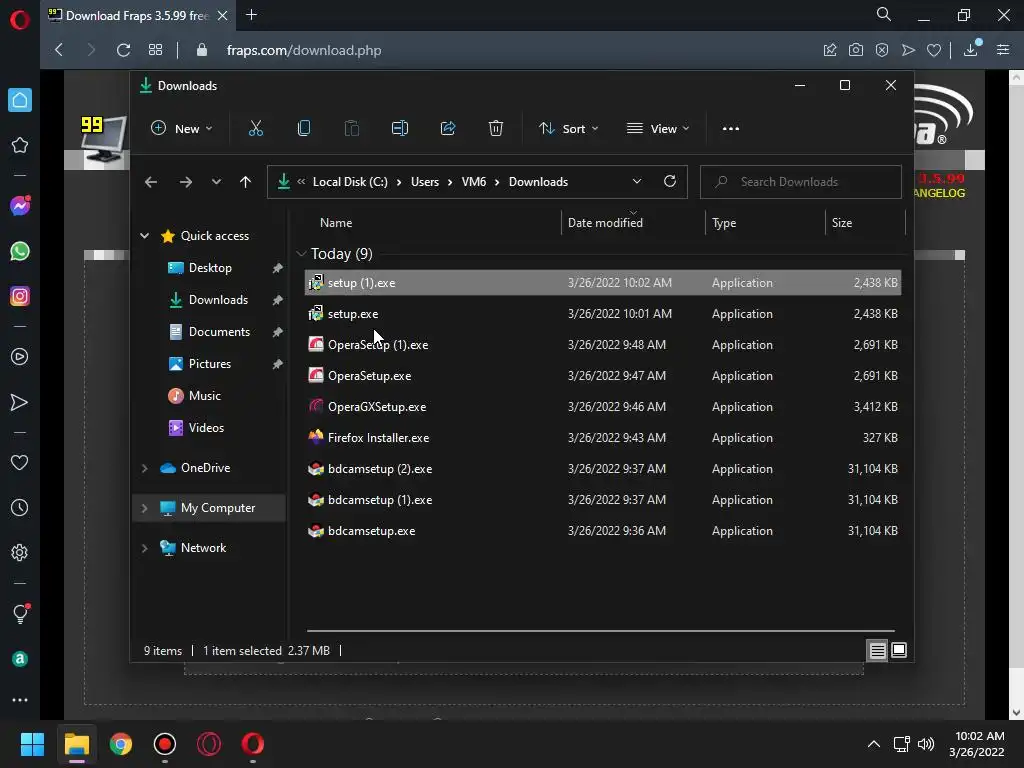Image resolution: width=1024 pixels, height=768 pixels.
Task: Select the setup.exe file
Action: click(x=602, y=314)
